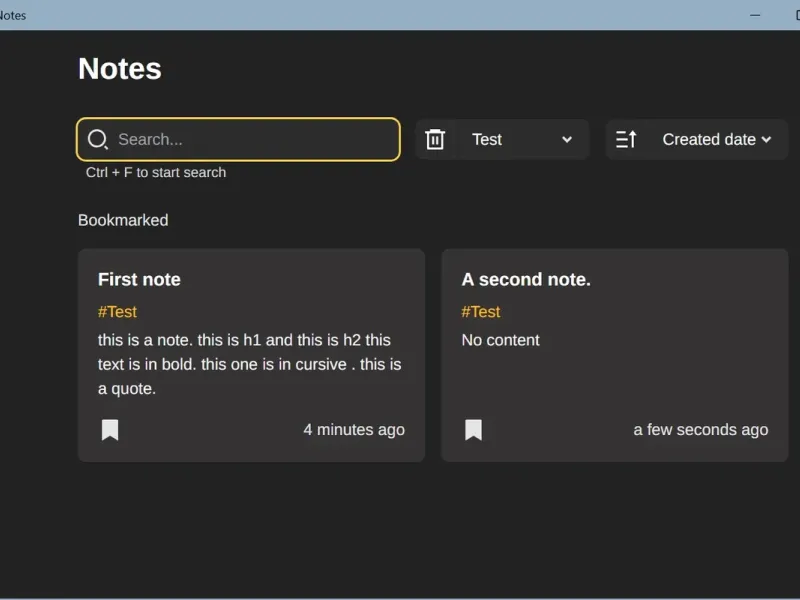Image resolution: width=800 pixels, height=600 pixels.
Task: Open the First note title
Action: click(x=139, y=280)
